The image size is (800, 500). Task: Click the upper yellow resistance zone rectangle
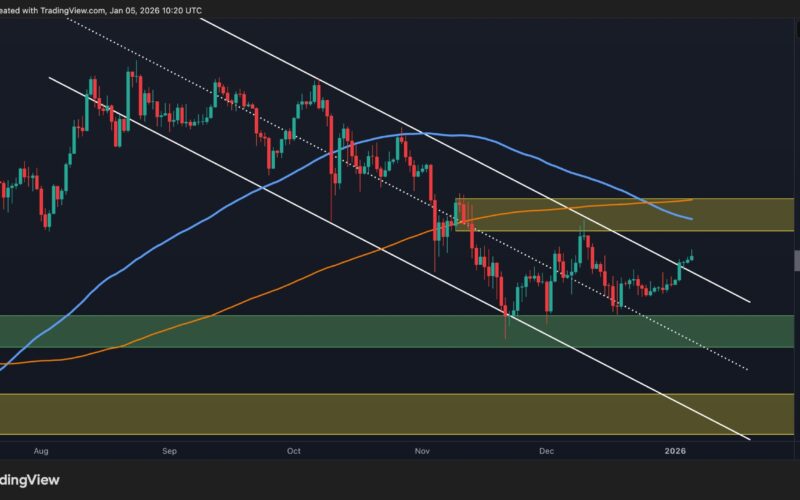pyautogui.click(x=720, y=214)
